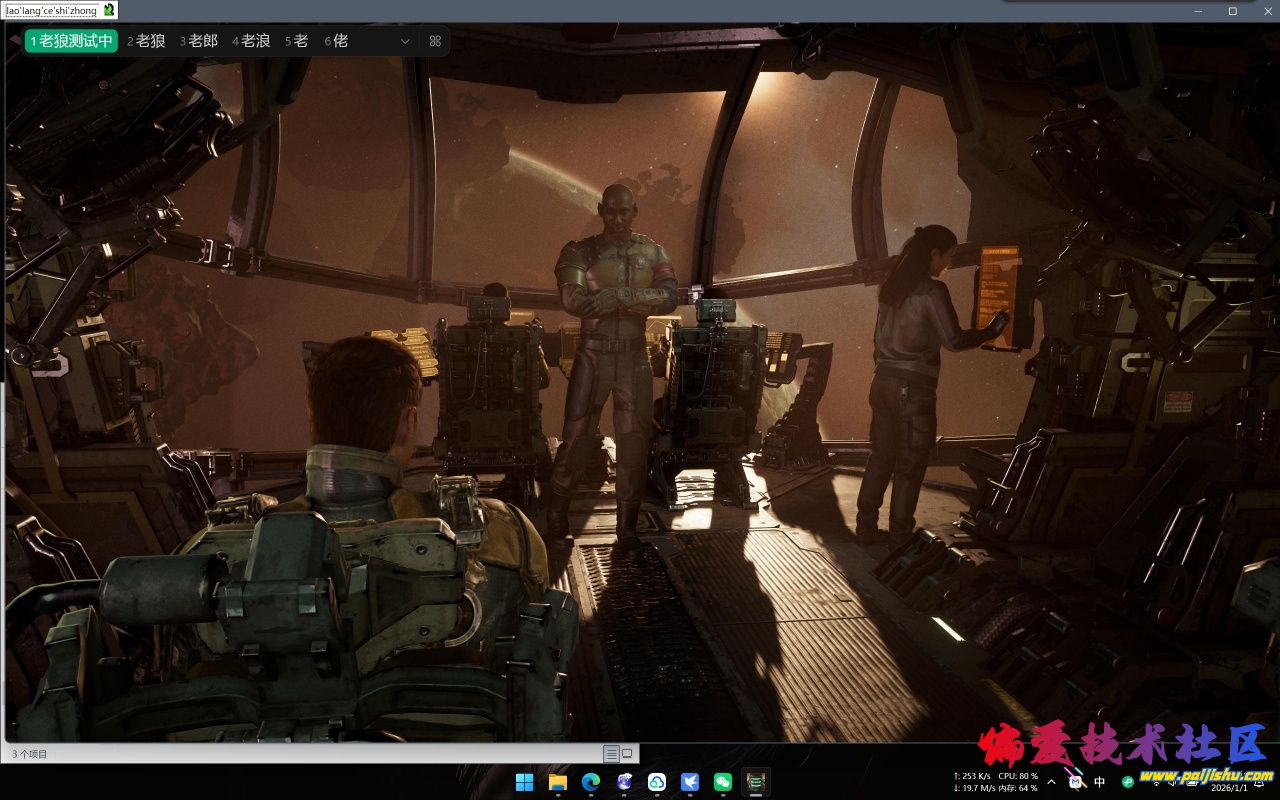The image size is (1280, 800).
Task: Toggle Chinese input mode indicator 中
Action: (1100, 782)
